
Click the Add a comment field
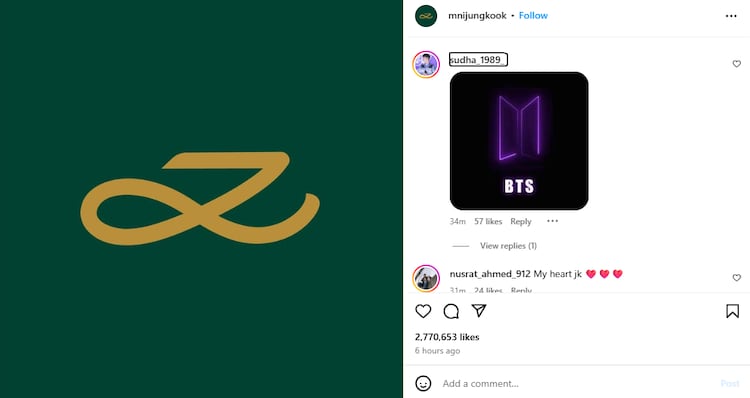[576, 383]
